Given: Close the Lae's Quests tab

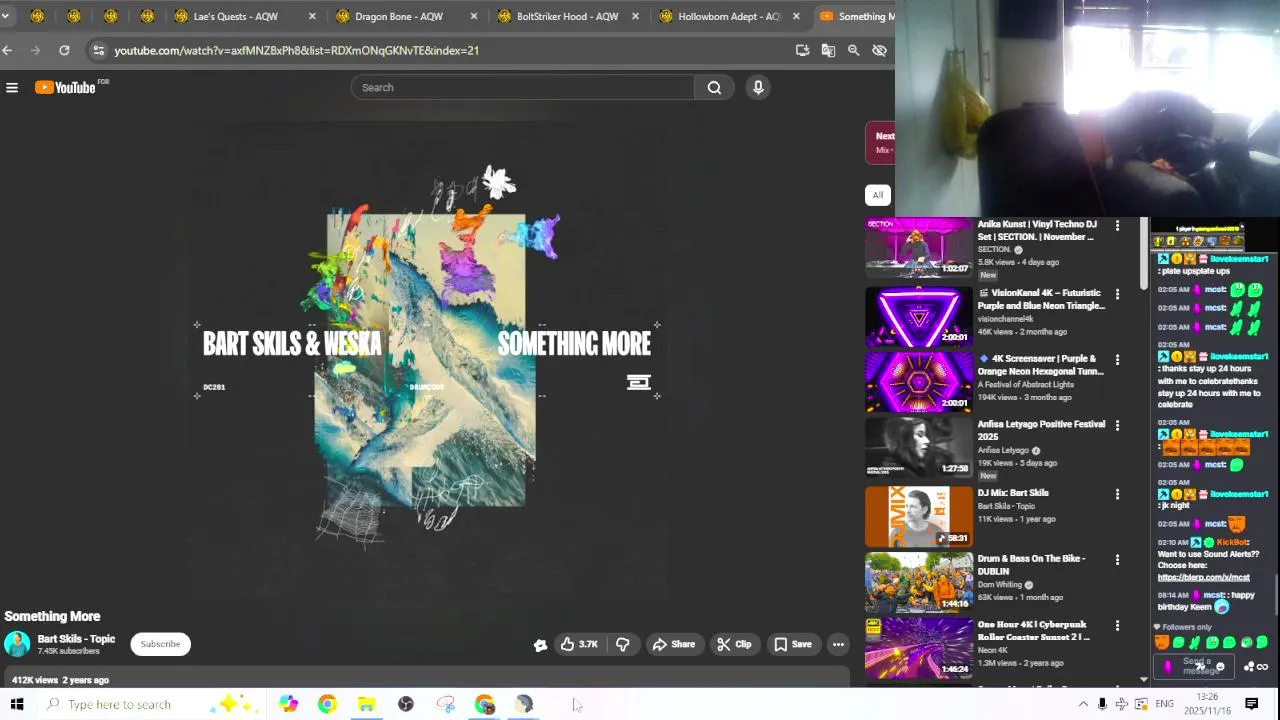Looking at the screenshot, I should pos(312,16).
